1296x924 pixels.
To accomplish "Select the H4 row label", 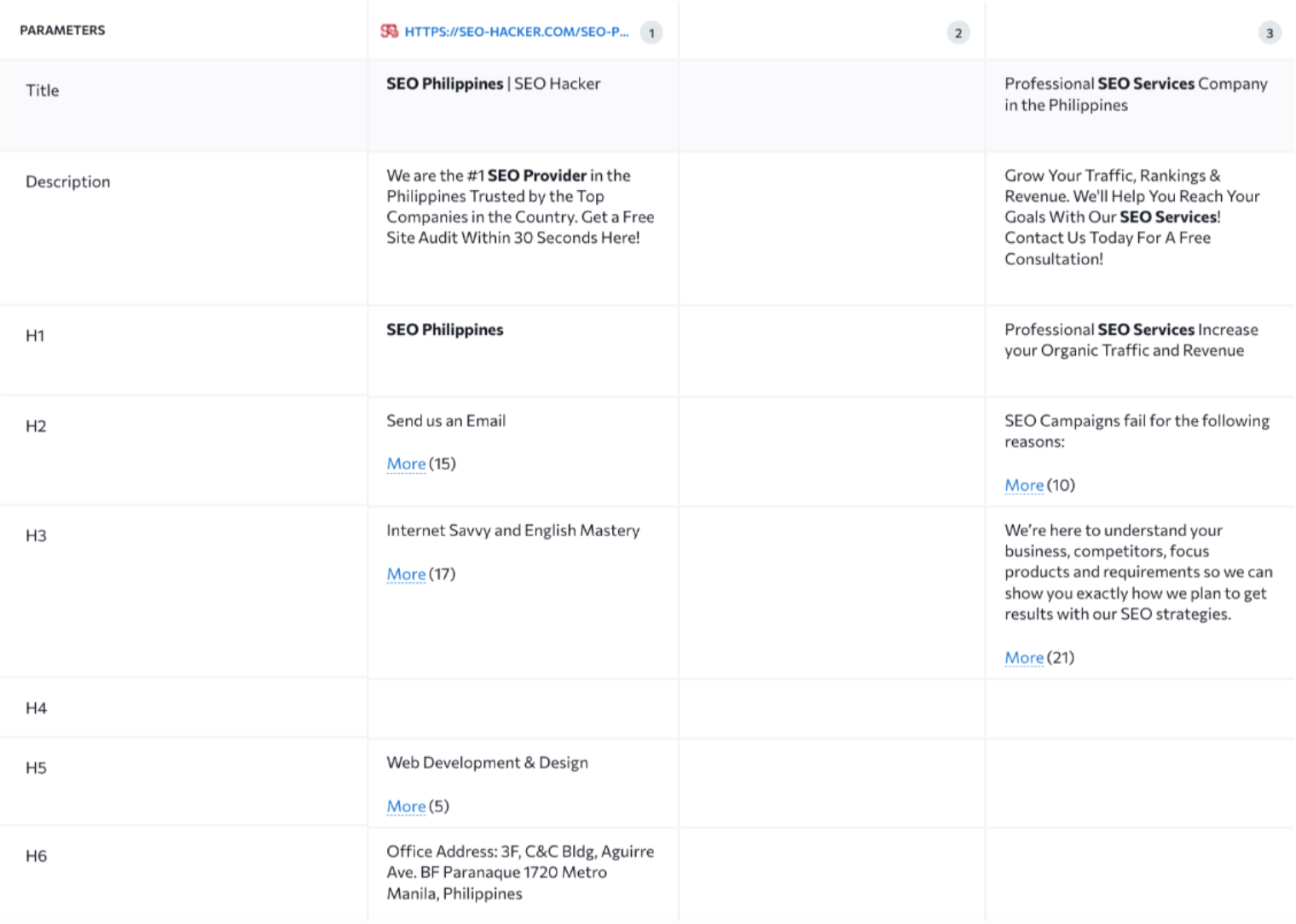I will pyautogui.click(x=36, y=708).
